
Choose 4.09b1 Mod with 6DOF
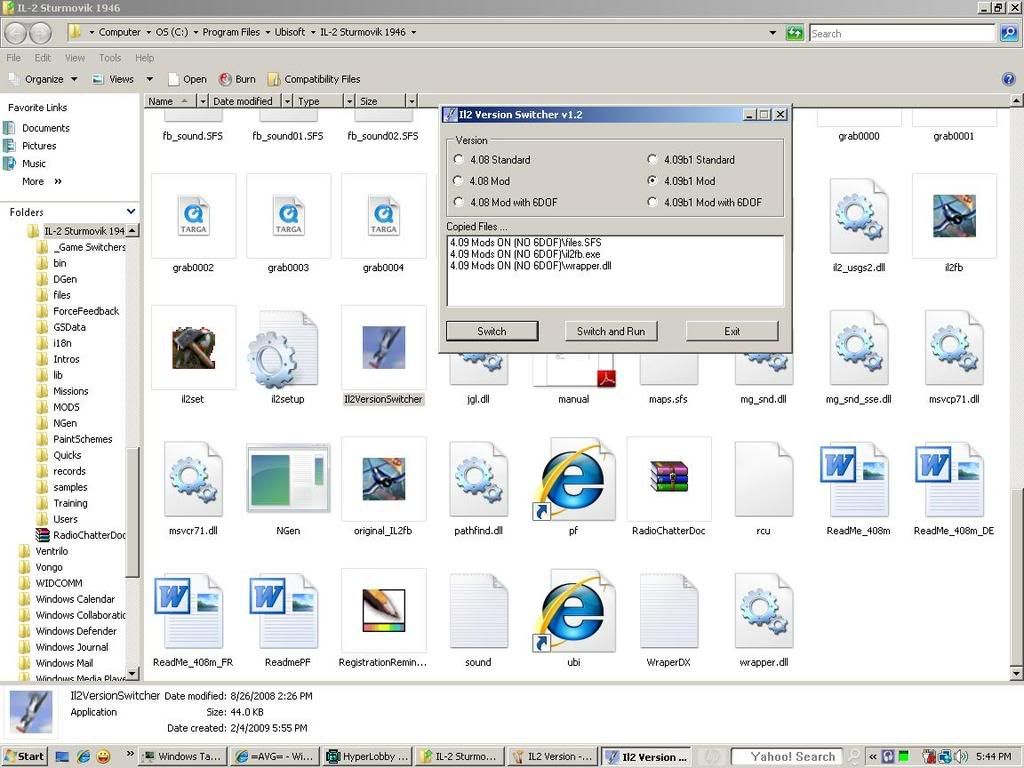pyautogui.click(x=653, y=202)
